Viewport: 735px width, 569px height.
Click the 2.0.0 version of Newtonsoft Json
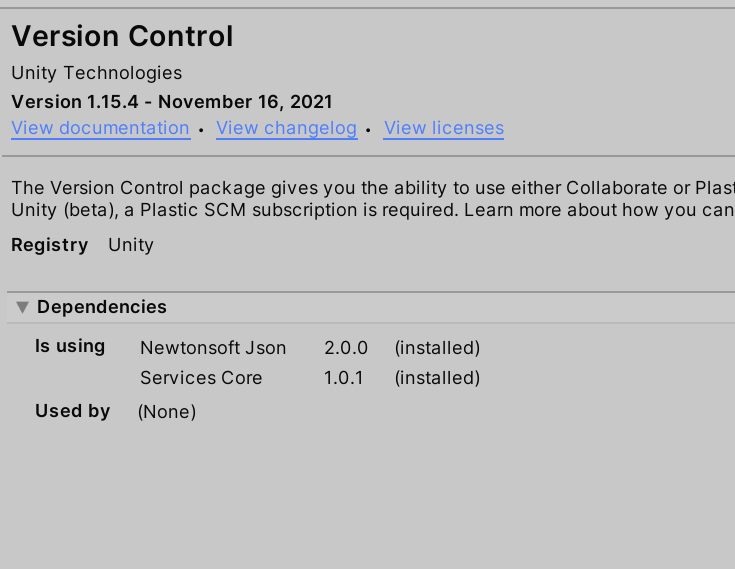click(x=346, y=348)
